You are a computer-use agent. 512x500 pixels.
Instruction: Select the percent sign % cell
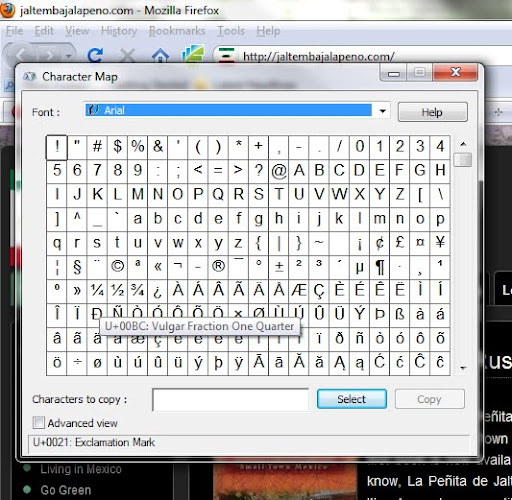(x=138, y=147)
